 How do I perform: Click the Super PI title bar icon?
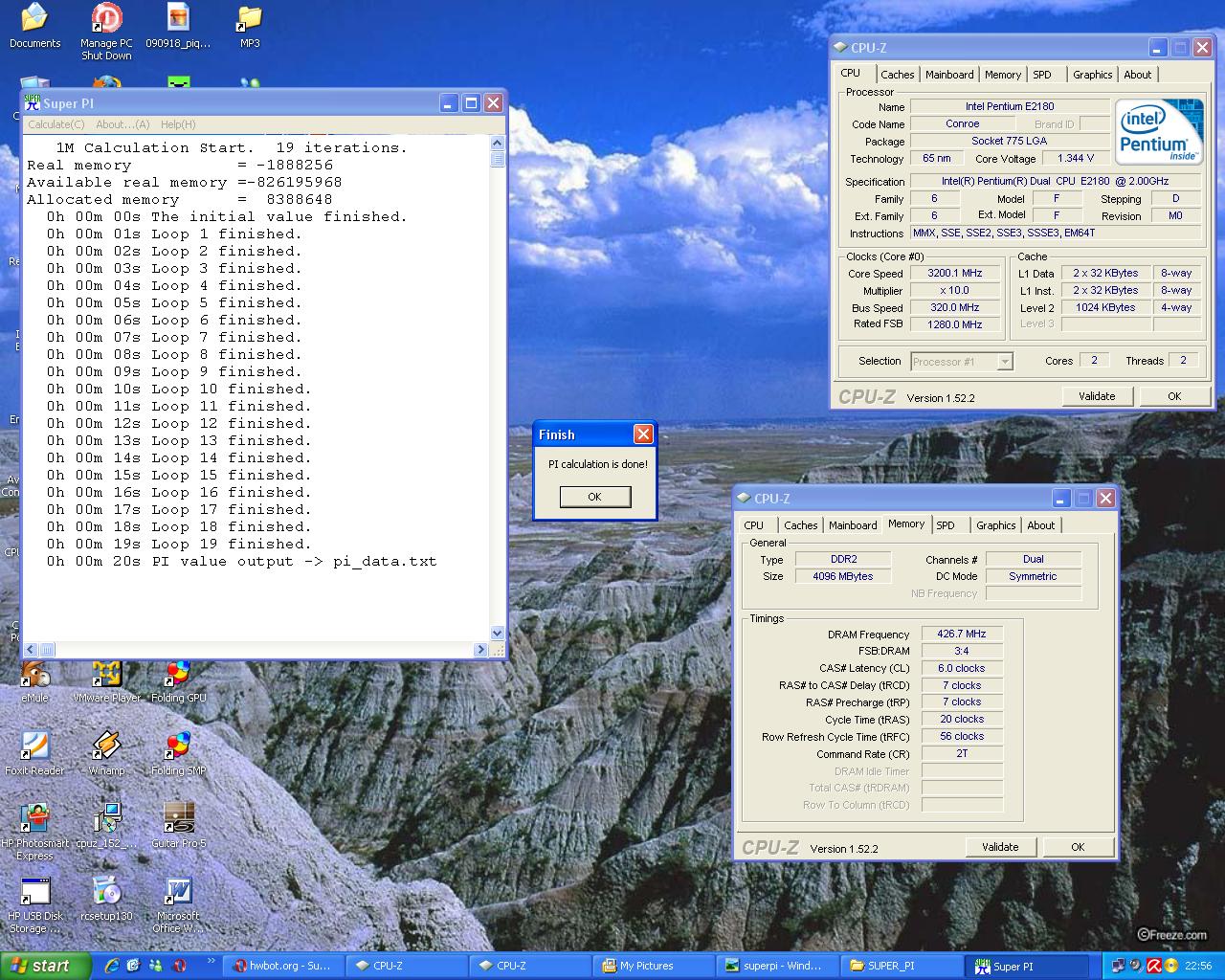tap(32, 103)
